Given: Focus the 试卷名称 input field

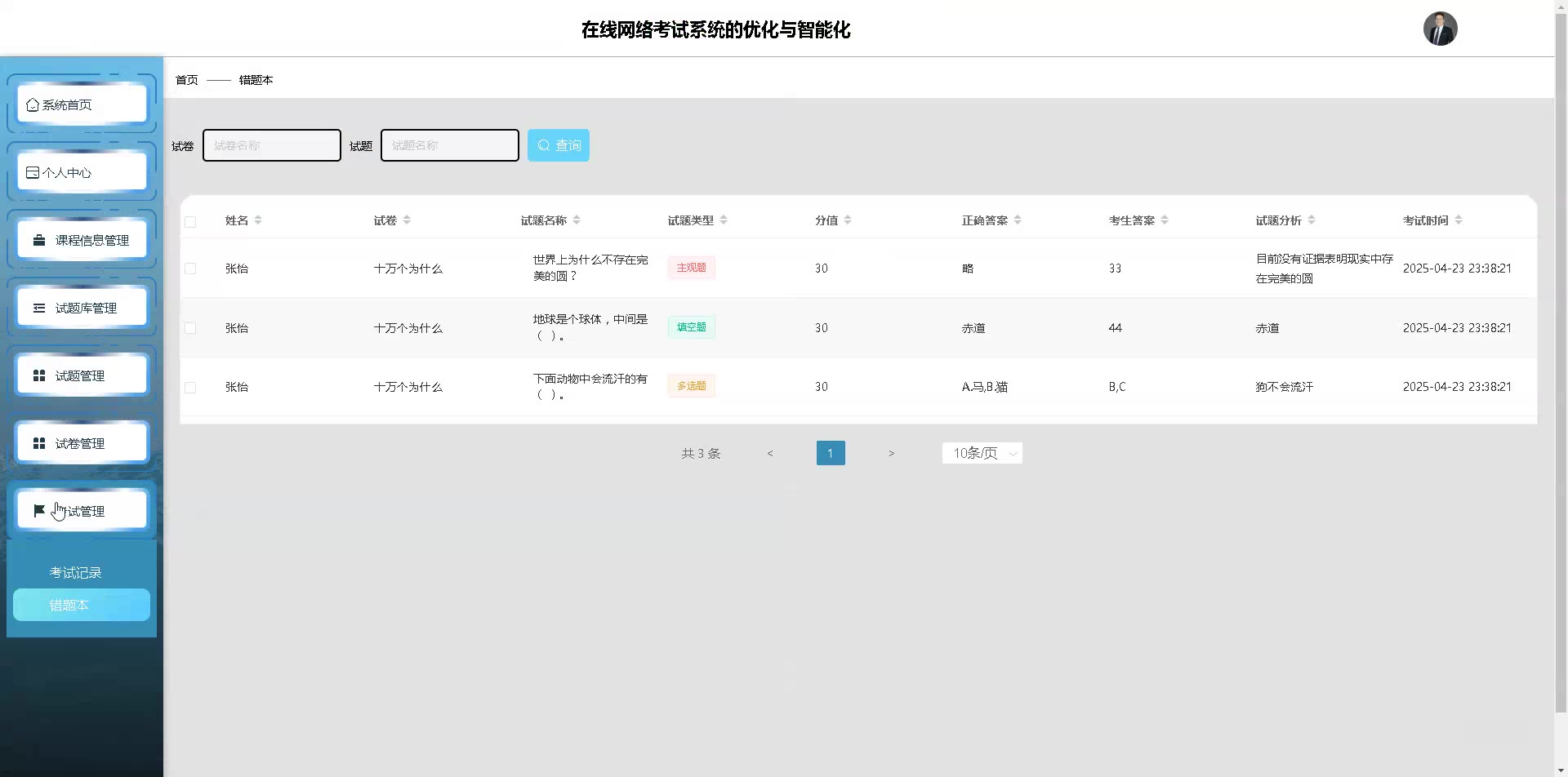Looking at the screenshot, I should (x=272, y=146).
